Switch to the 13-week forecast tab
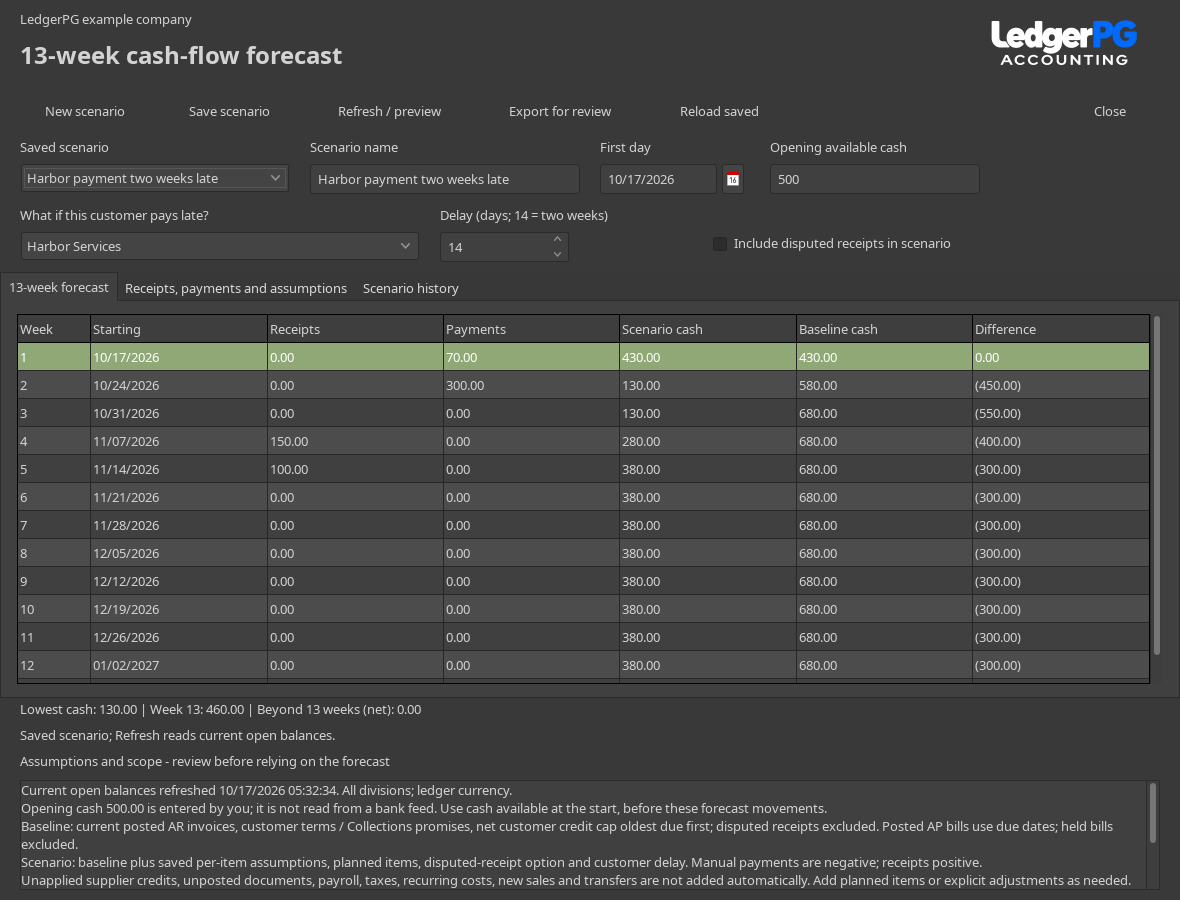 point(59,287)
